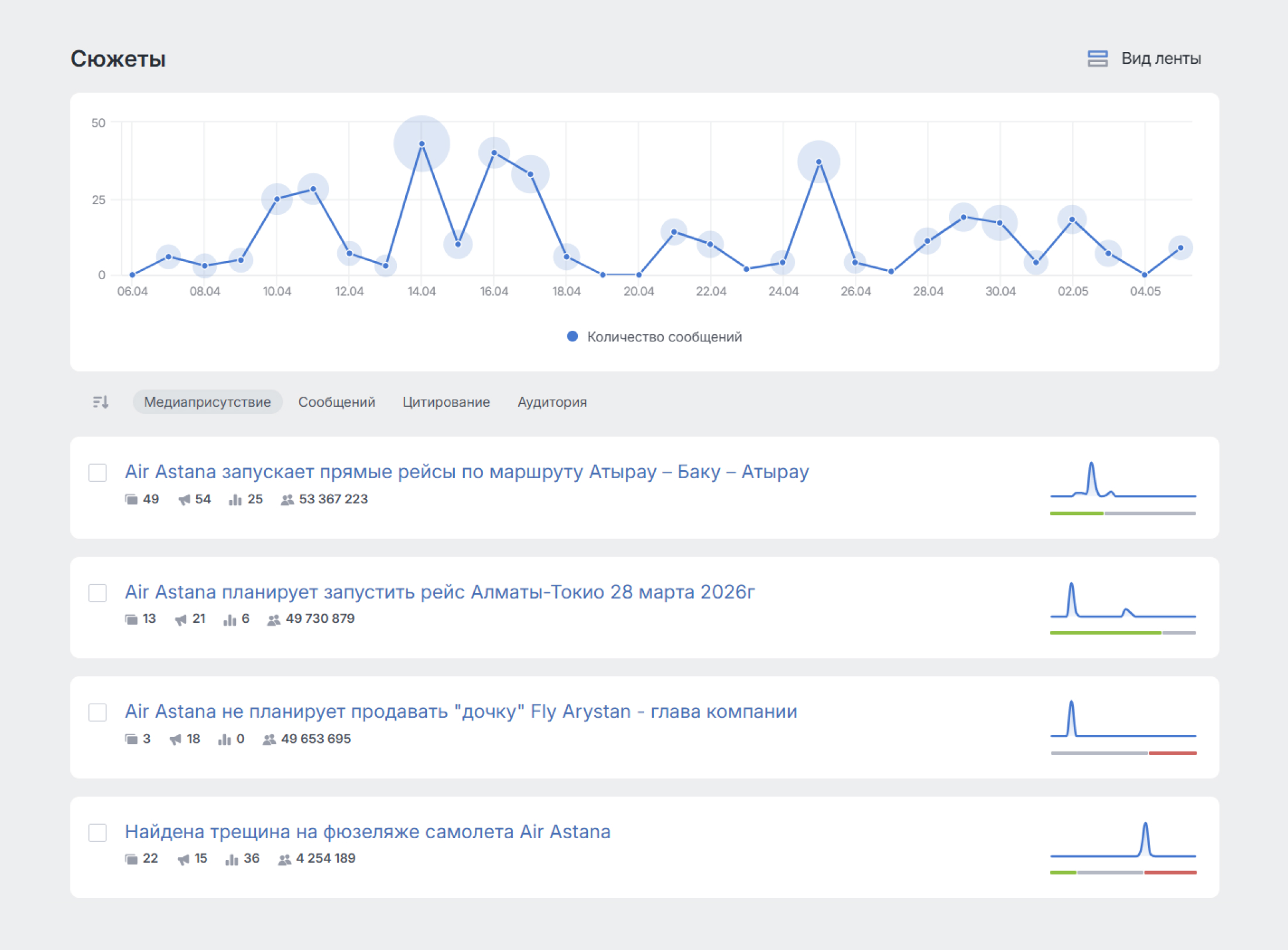The height and width of the screenshot is (950, 1288).
Task: Open story Найдена трещина на фюзеляже
Action: pyautogui.click(x=368, y=832)
